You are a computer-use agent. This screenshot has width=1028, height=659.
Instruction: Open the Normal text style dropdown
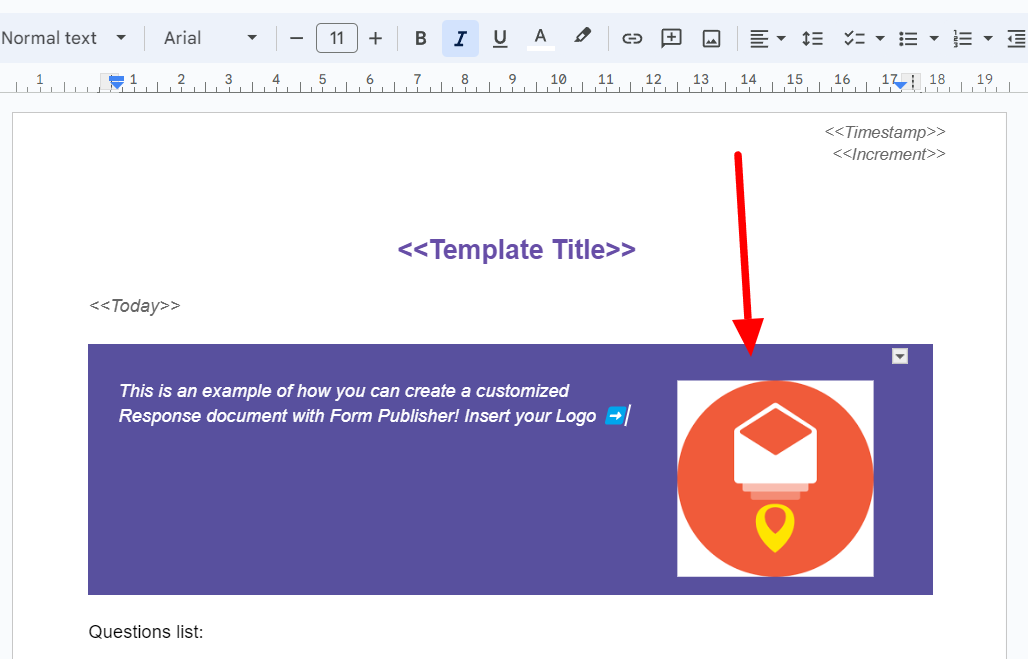point(64,38)
